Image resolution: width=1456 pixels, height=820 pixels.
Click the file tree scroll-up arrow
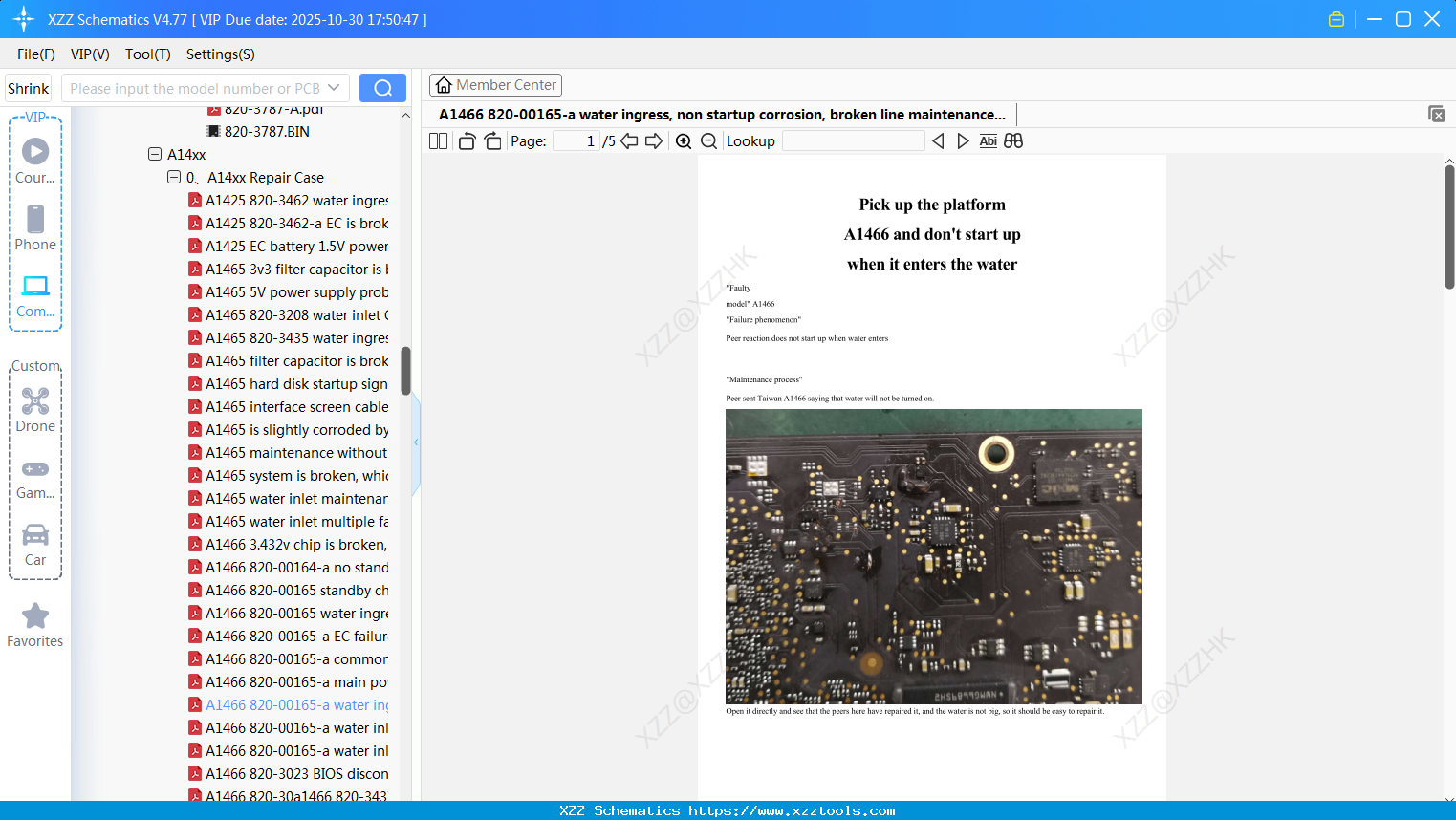tap(405, 115)
